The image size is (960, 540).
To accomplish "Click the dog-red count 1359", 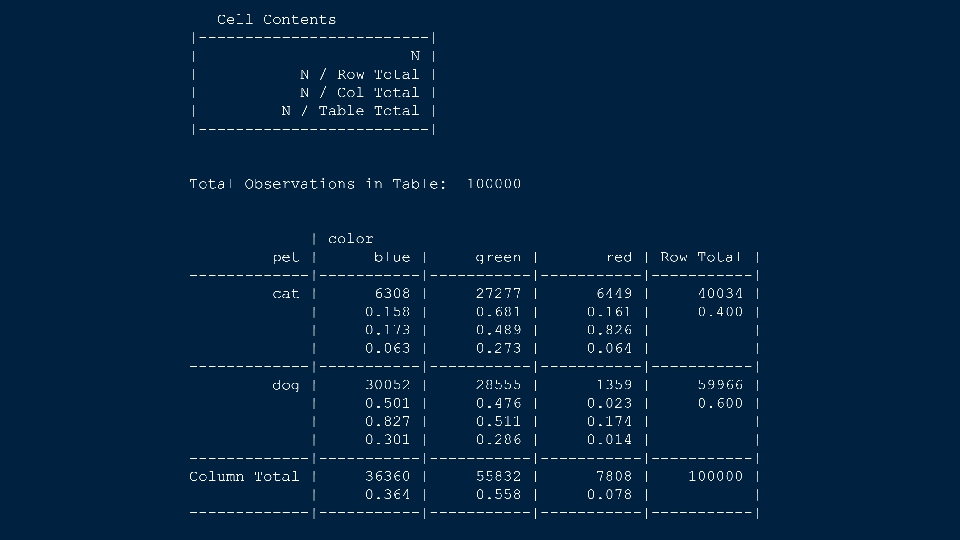I will point(614,385).
